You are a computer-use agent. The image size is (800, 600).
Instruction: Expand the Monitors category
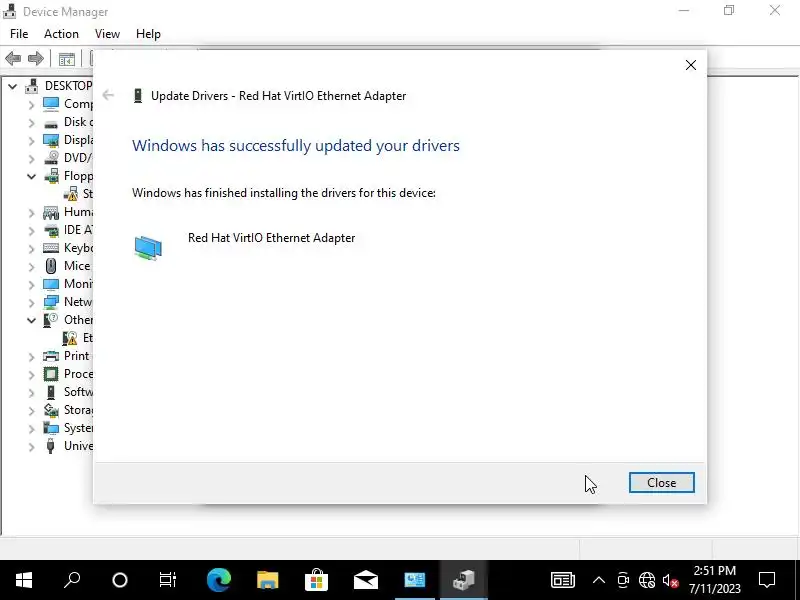[x=32, y=285]
